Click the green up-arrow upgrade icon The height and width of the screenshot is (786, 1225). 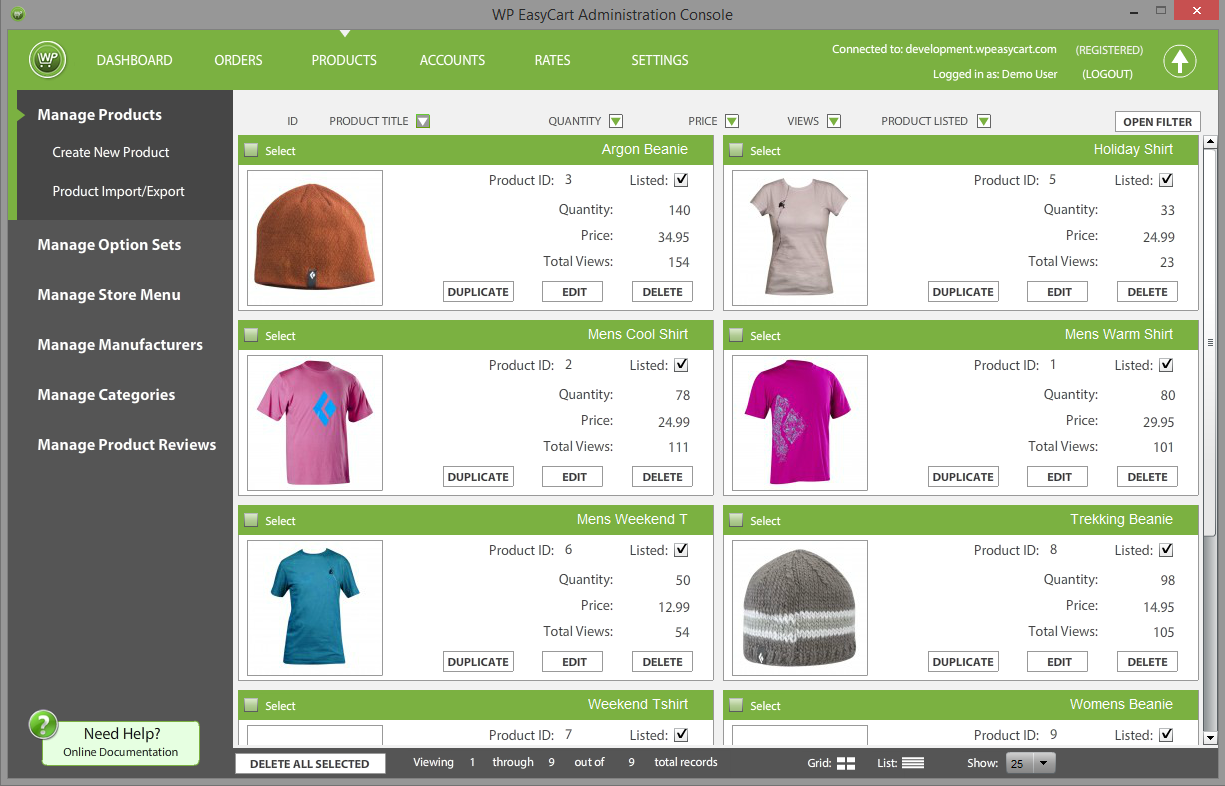click(x=1180, y=61)
